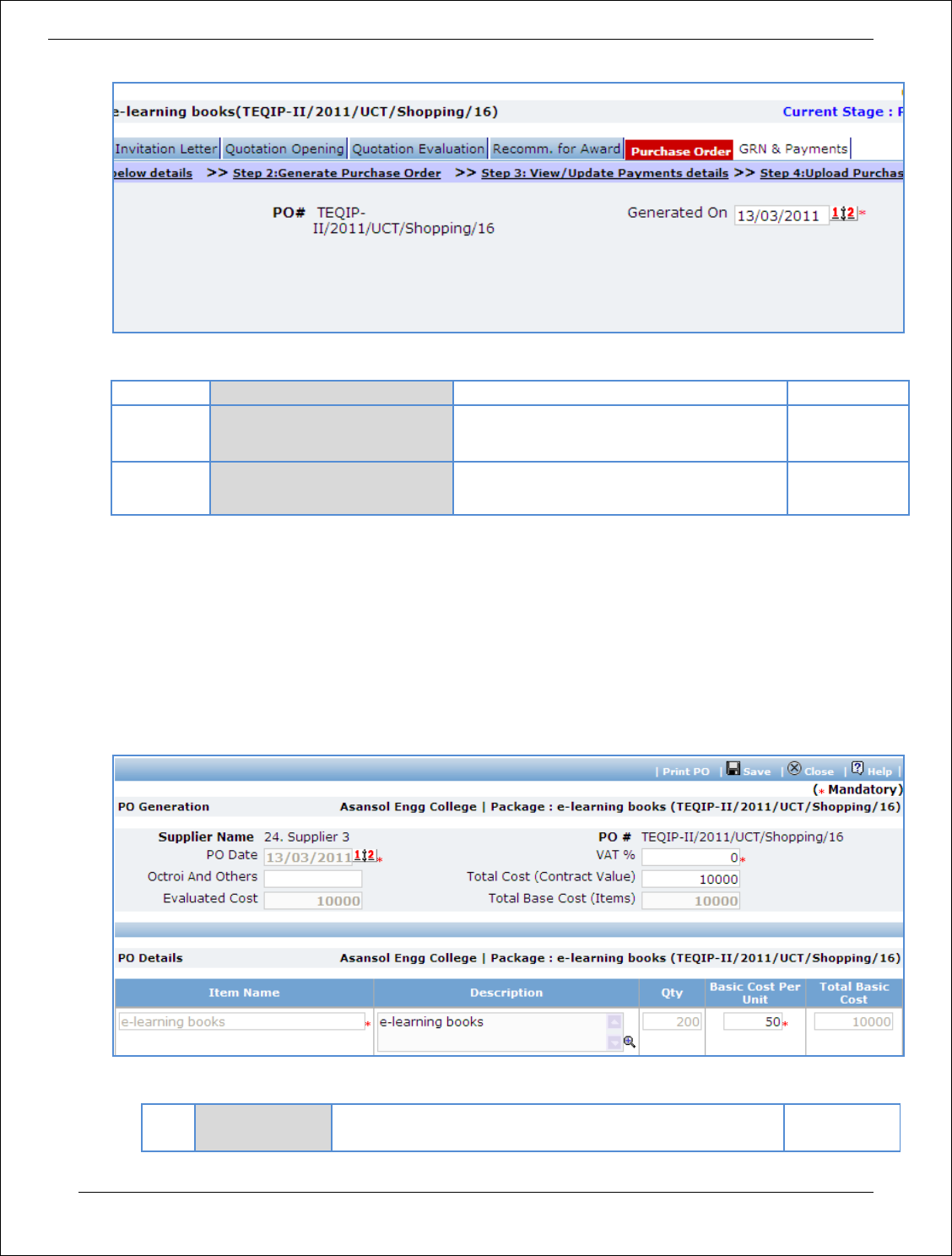This screenshot has width=952, height=1256.
Task: Click Total Base Cost (Items) field
Action: coord(690,901)
